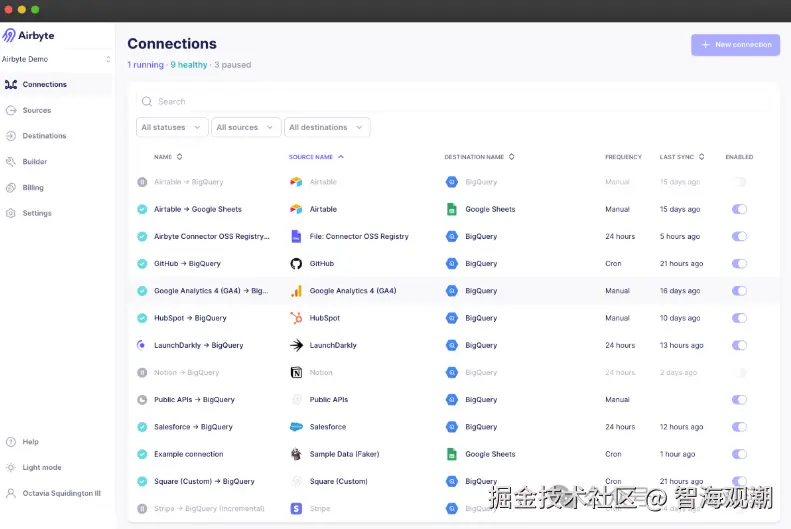This screenshot has width=791, height=529.
Task: Open Billing in the sidebar
Action: pos(56,188)
